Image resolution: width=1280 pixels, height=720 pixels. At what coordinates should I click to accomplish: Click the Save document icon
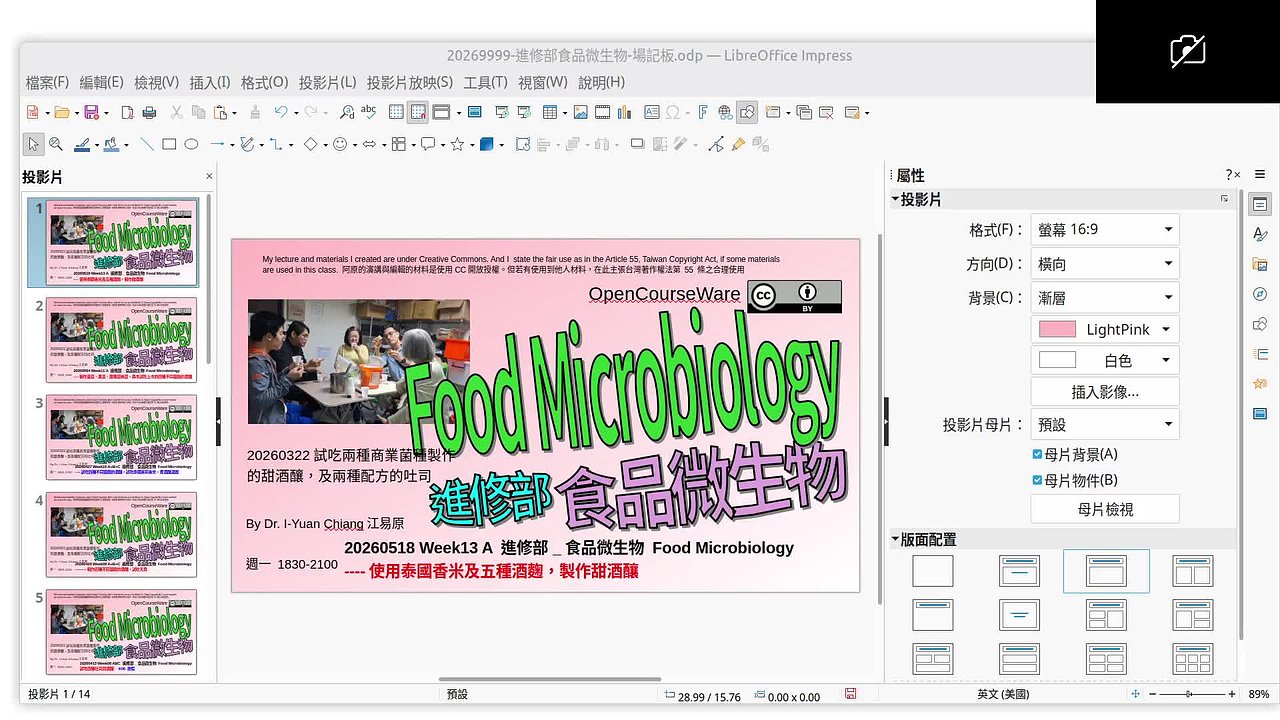click(91, 112)
